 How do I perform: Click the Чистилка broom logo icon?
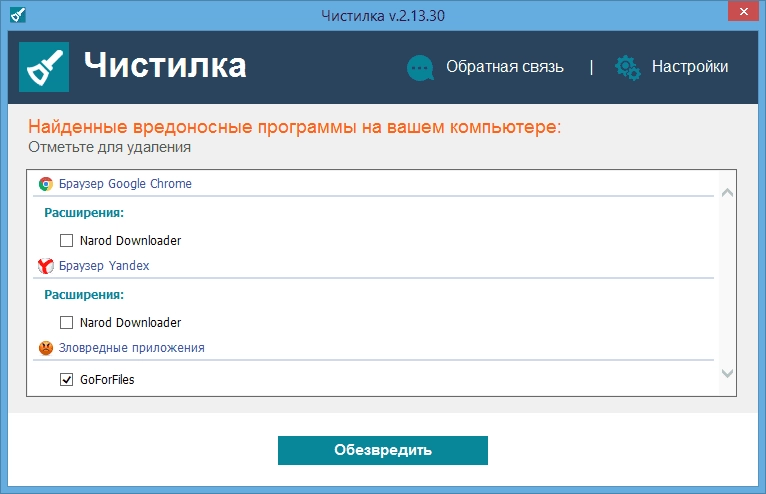pyautogui.click(x=44, y=67)
